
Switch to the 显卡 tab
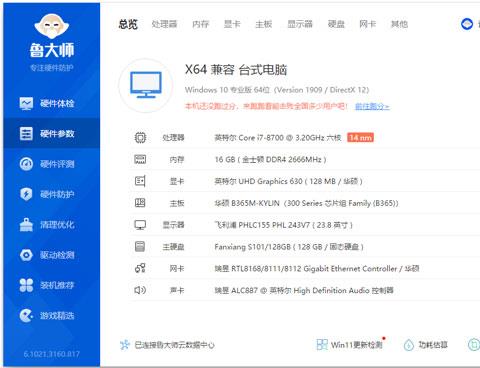point(232,24)
